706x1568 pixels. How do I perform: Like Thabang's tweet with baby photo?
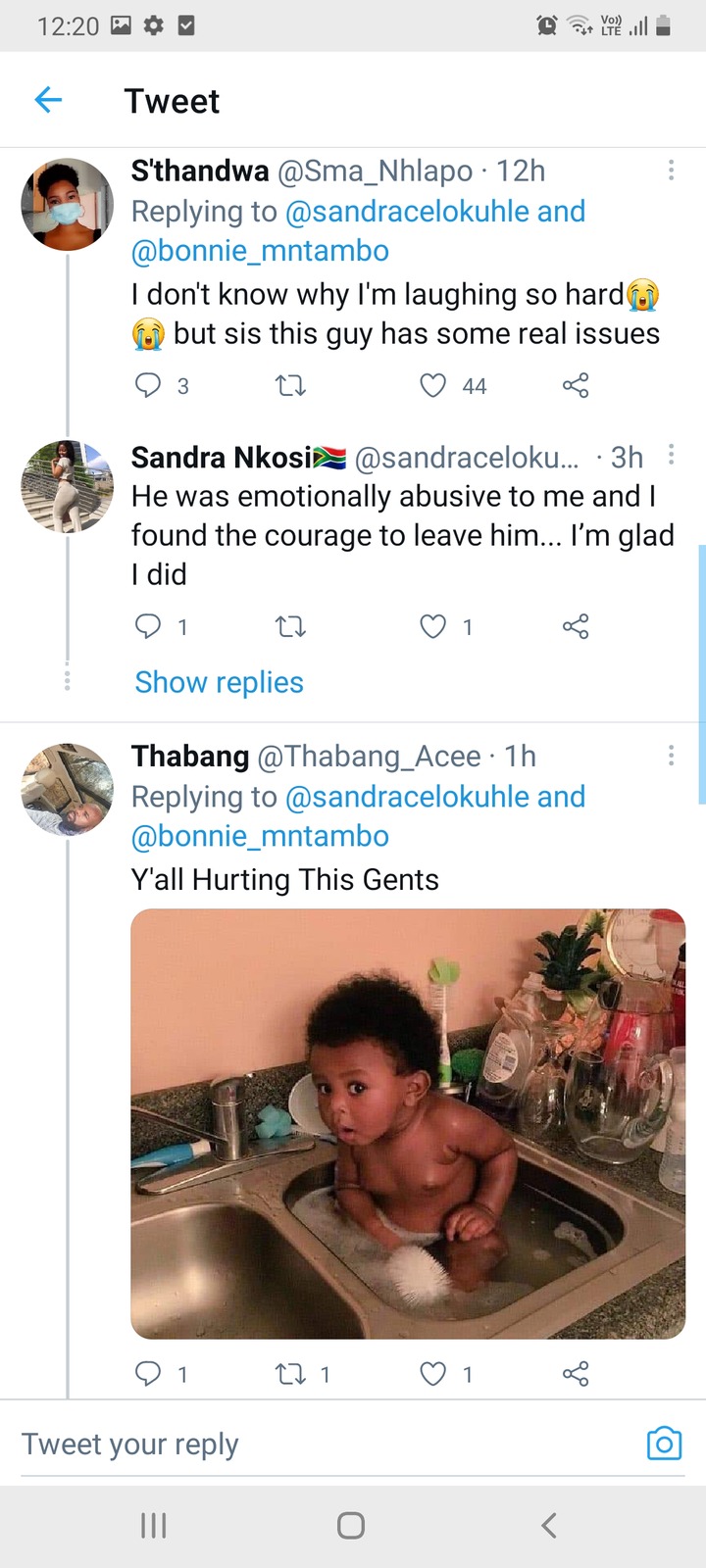(433, 1374)
